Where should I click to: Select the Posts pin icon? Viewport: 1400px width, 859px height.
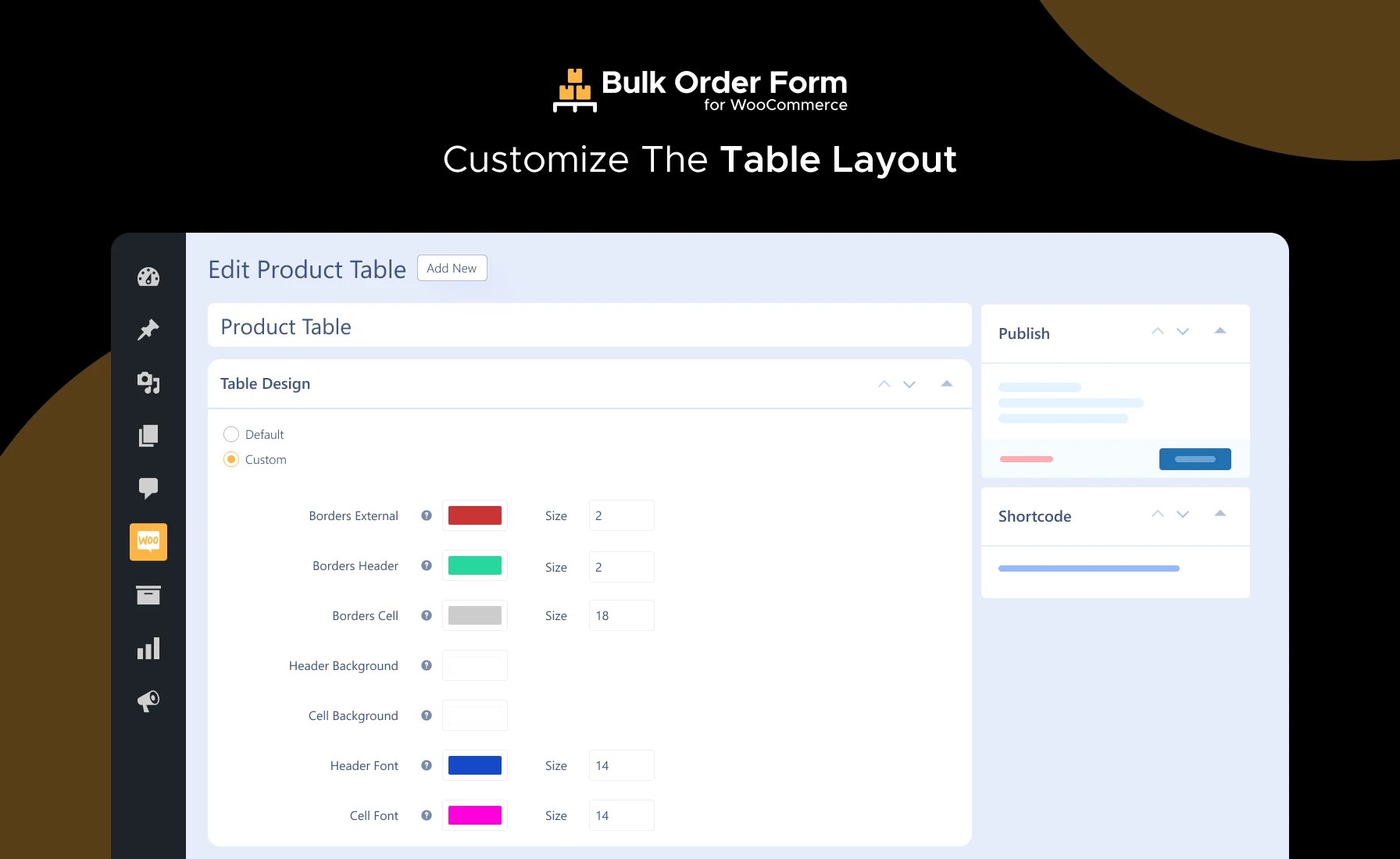click(x=148, y=329)
